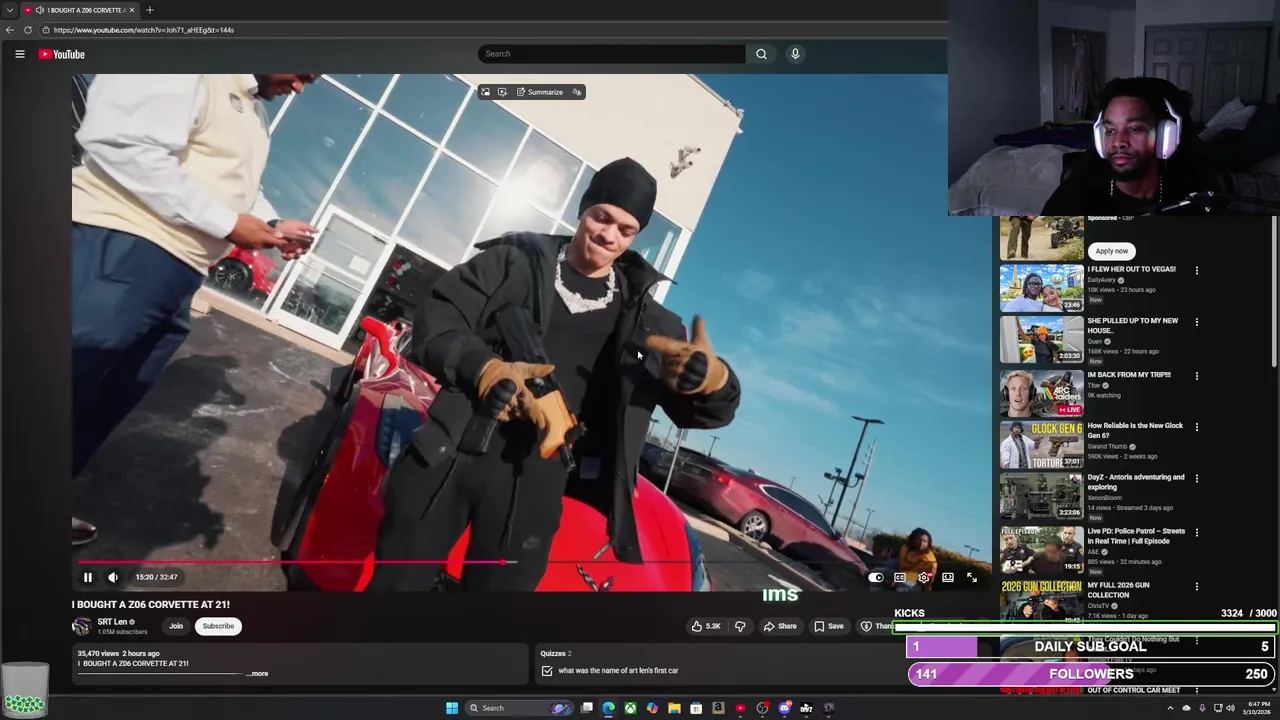Check the 'srt len's first car' quiz checkbox
Image resolution: width=1280 pixels, height=720 pixels.
tap(547, 671)
